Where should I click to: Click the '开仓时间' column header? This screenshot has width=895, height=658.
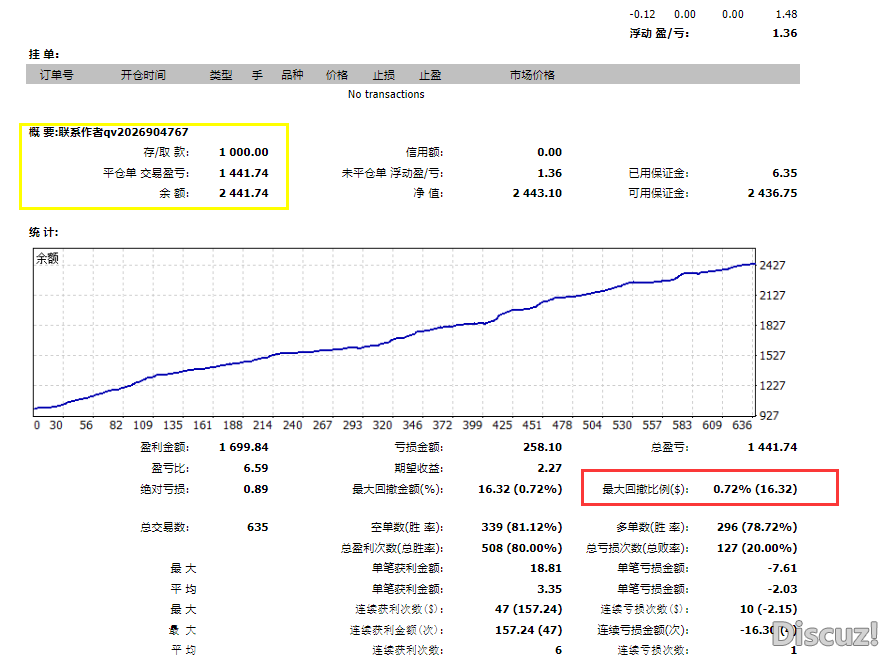143,75
